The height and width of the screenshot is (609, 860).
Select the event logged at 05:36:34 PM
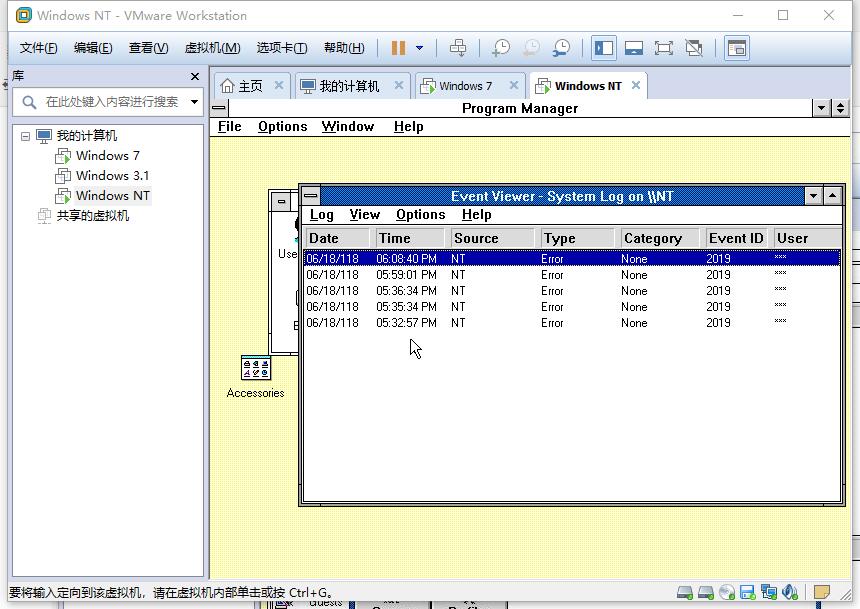point(572,291)
